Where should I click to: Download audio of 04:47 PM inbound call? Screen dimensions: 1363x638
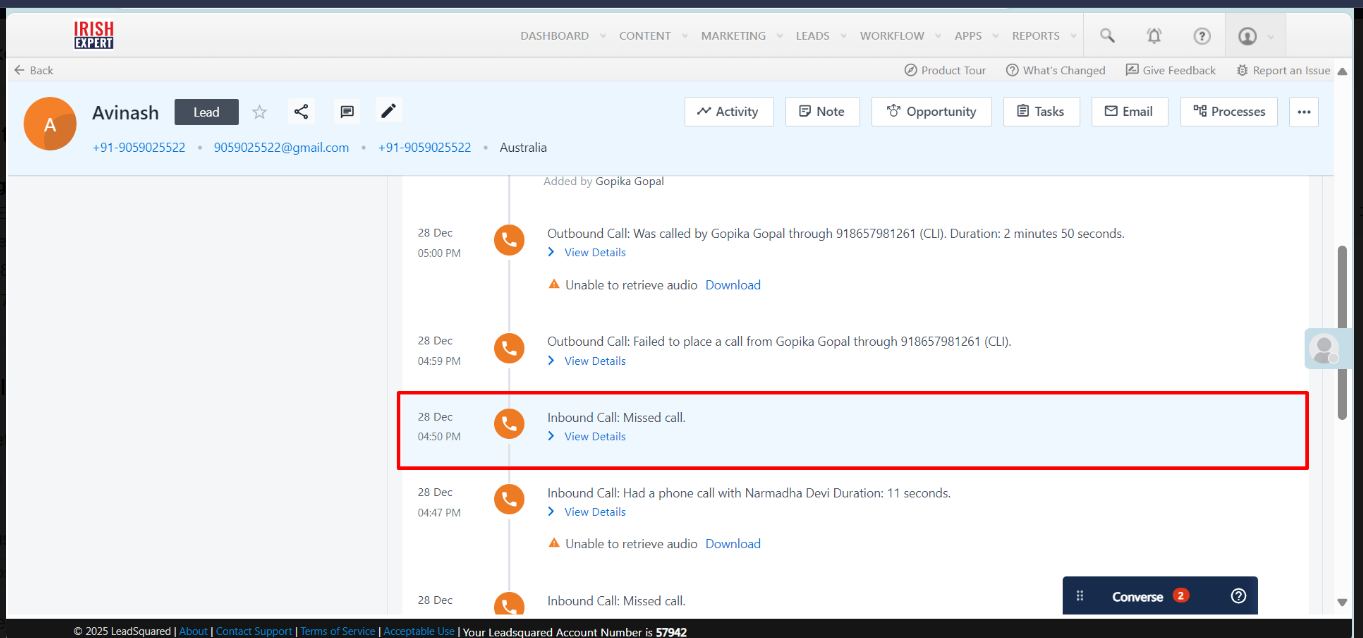733,544
